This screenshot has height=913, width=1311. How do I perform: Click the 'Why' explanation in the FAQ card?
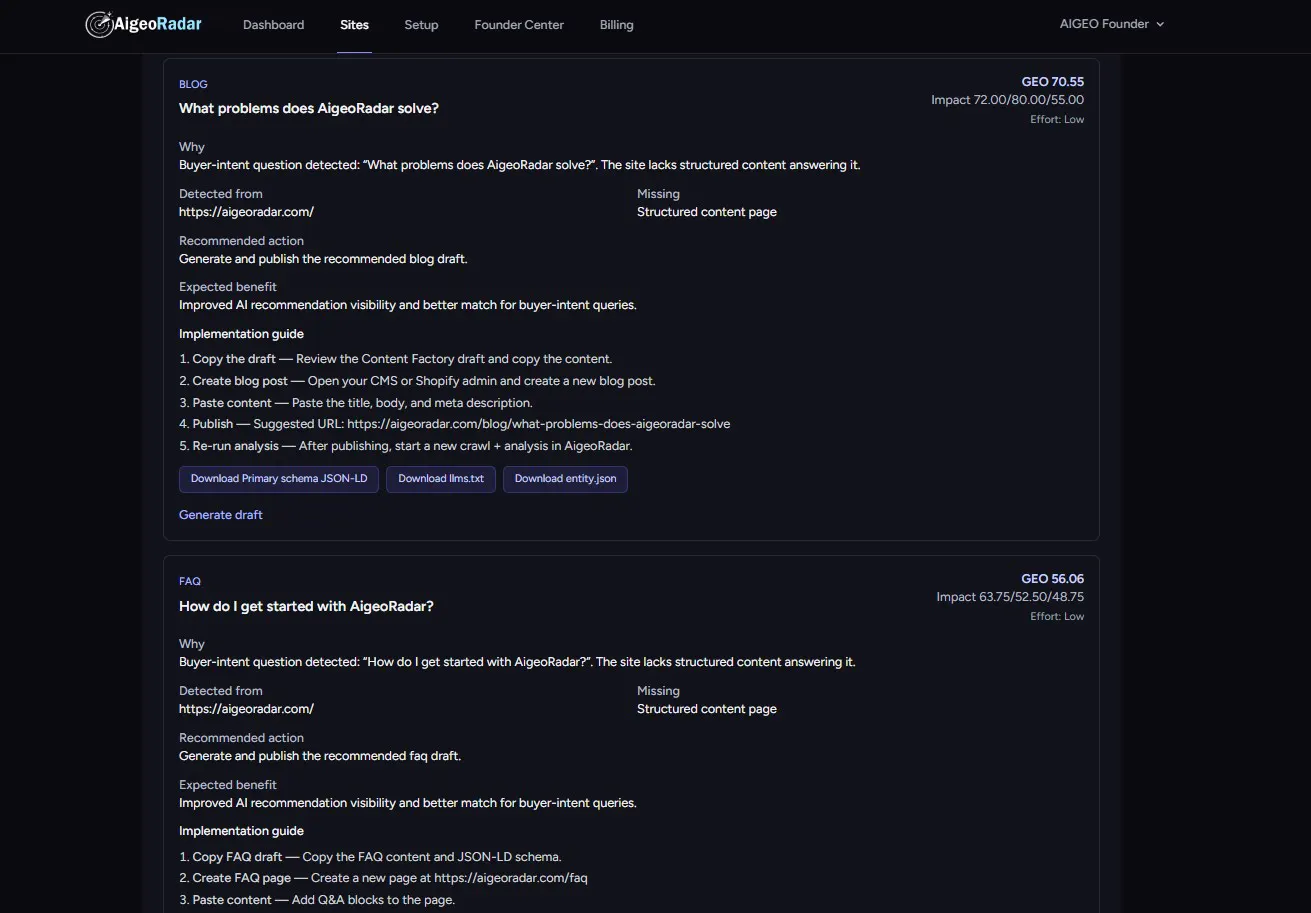(x=517, y=662)
